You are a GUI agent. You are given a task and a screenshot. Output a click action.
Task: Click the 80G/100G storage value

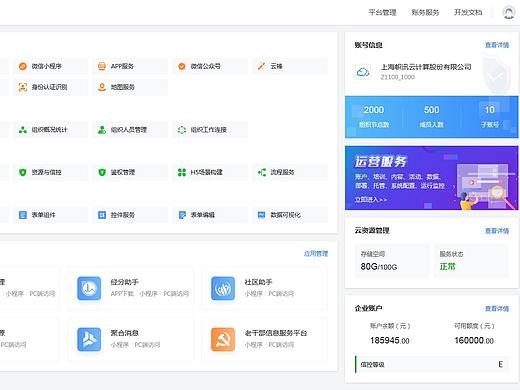click(379, 267)
